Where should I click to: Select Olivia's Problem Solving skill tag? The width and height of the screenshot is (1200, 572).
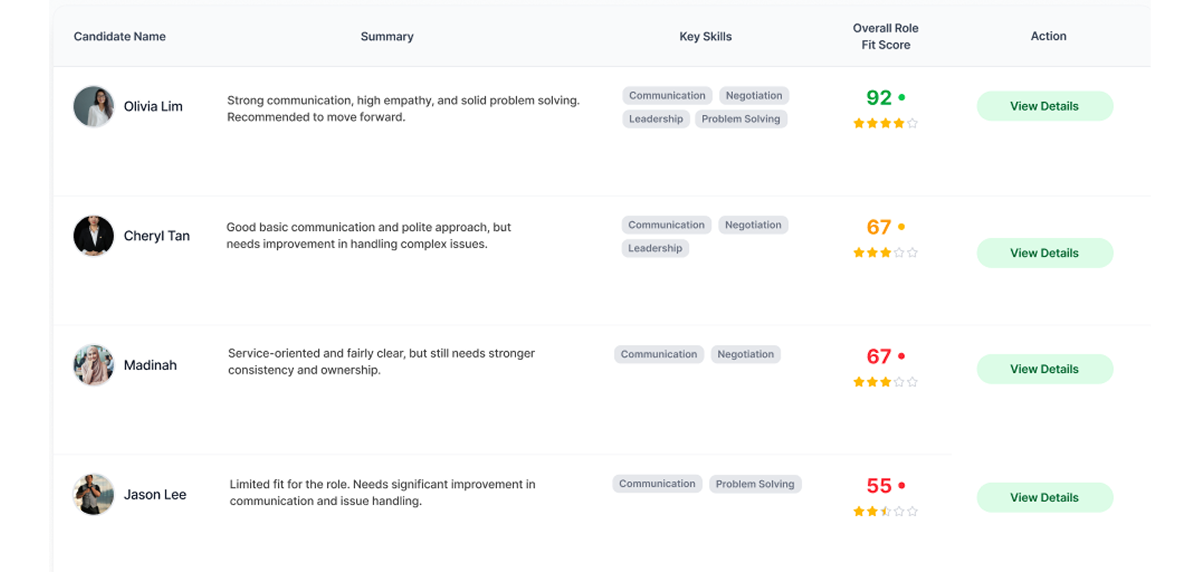pyautogui.click(x=740, y=119)
